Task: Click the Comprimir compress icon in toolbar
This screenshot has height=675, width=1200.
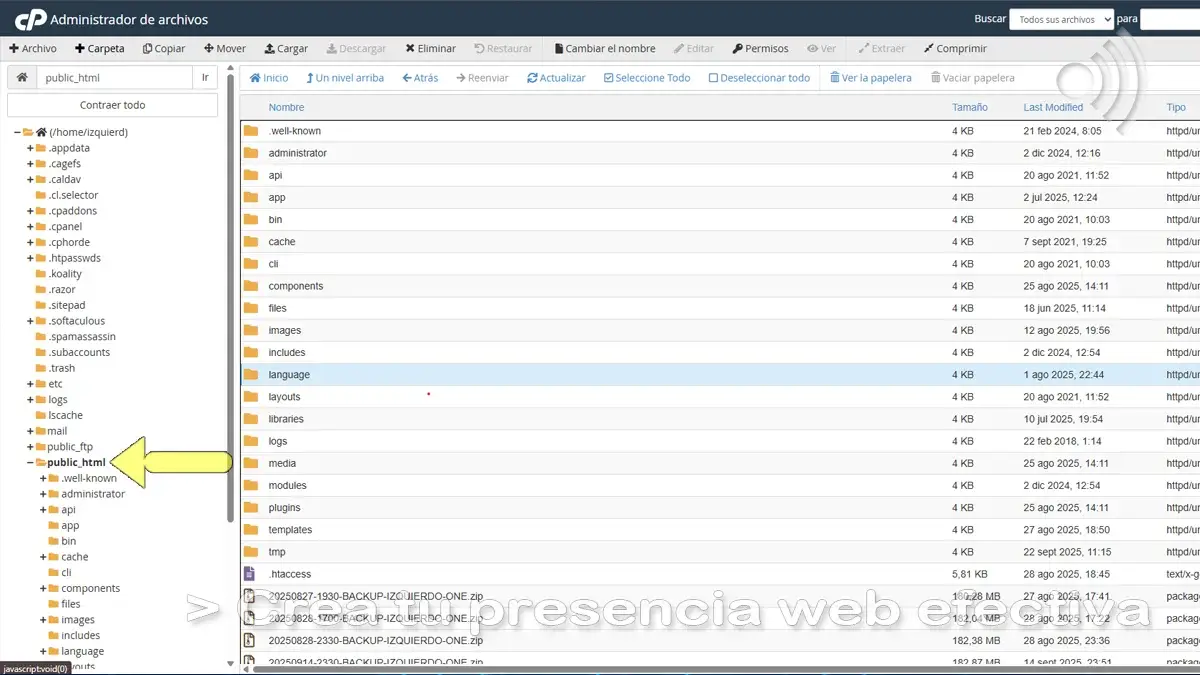Action: pyautogui.click(x=929, y=49)
